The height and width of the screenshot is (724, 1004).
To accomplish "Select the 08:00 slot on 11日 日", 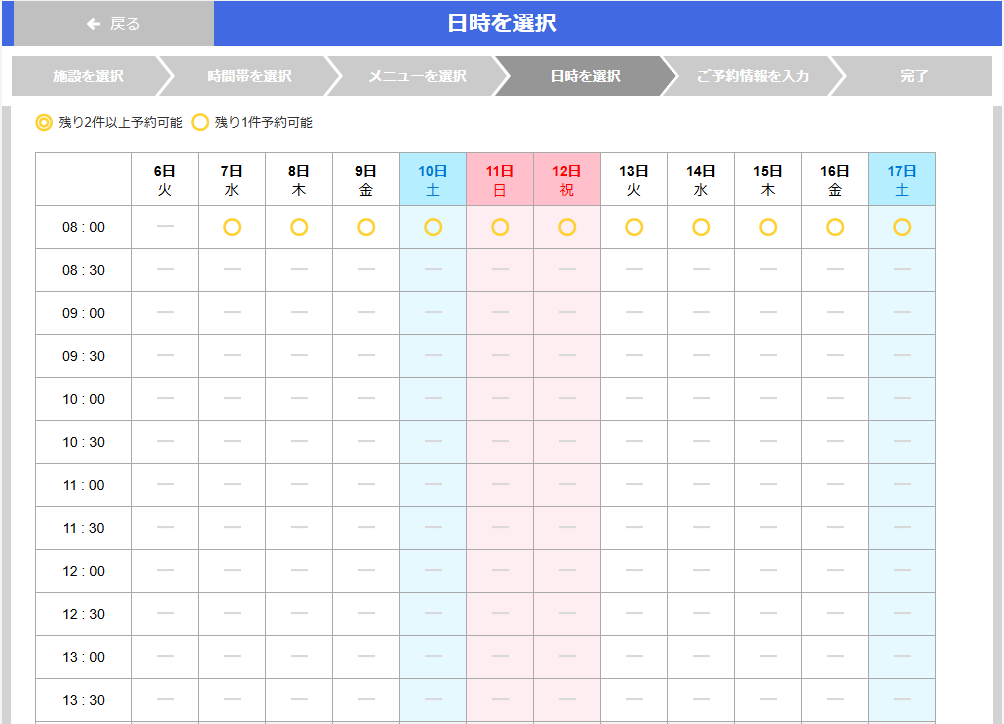I will (x=500, y=227).
